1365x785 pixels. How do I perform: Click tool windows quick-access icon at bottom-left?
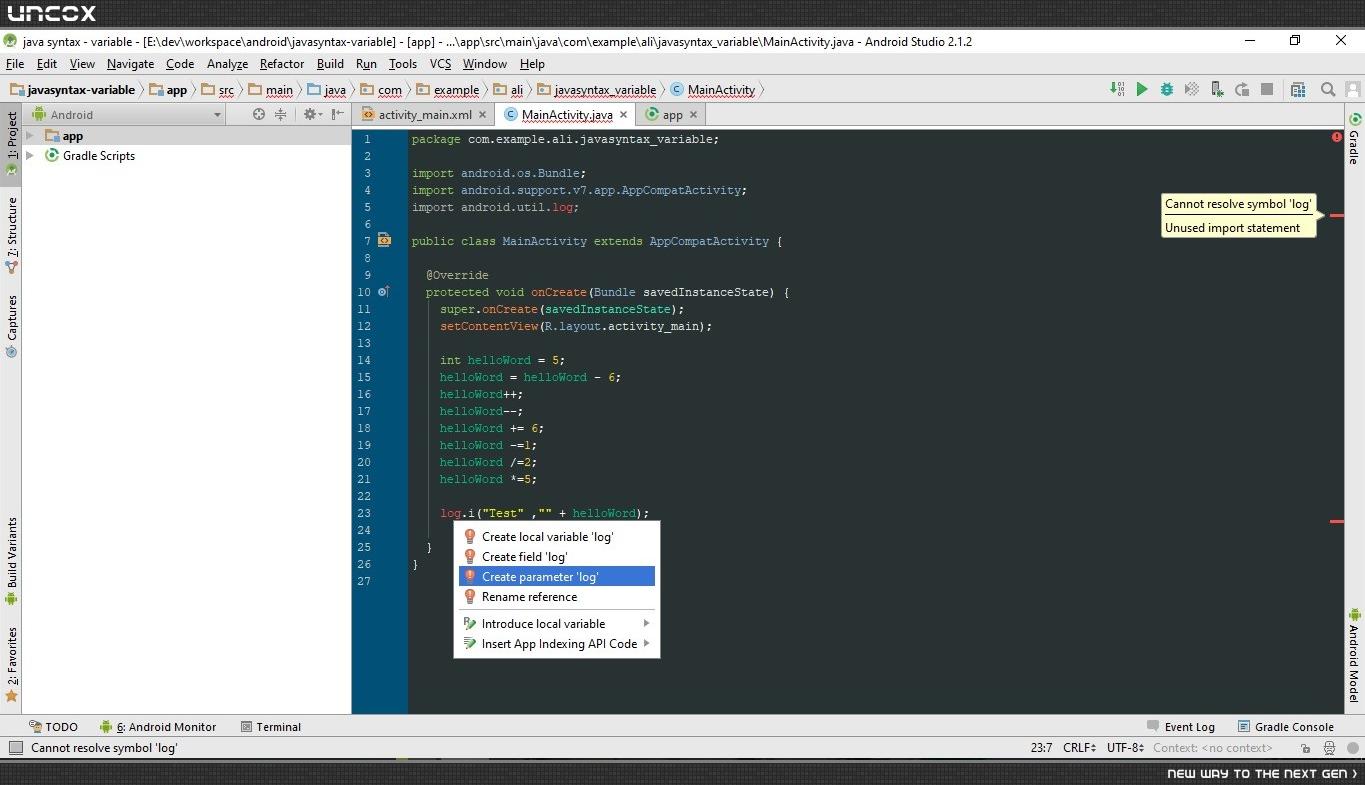15,748
